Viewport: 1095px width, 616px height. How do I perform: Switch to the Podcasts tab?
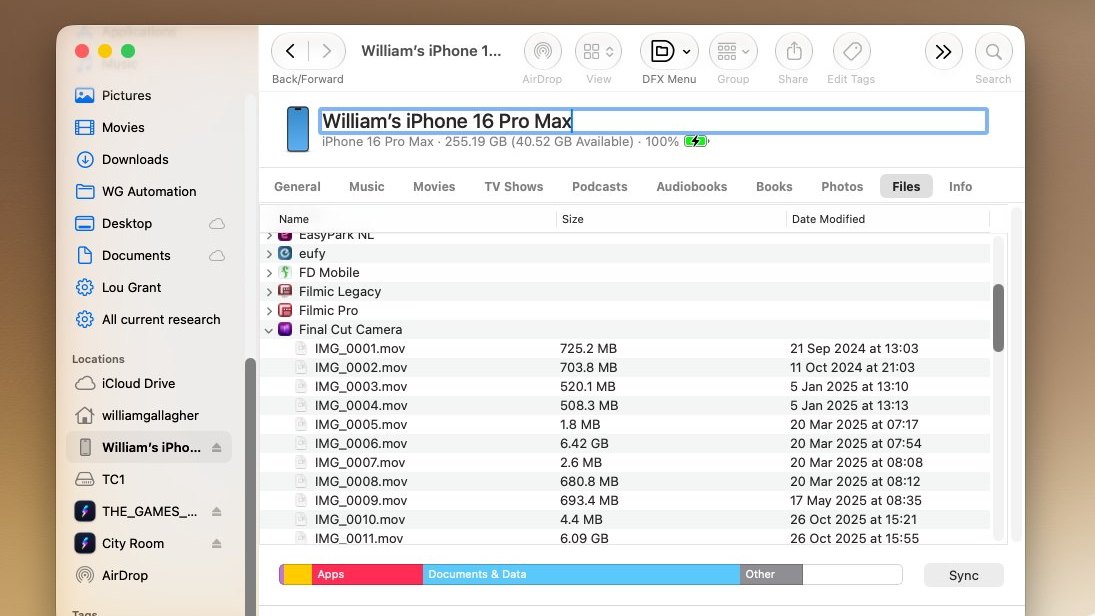point(599,186)
